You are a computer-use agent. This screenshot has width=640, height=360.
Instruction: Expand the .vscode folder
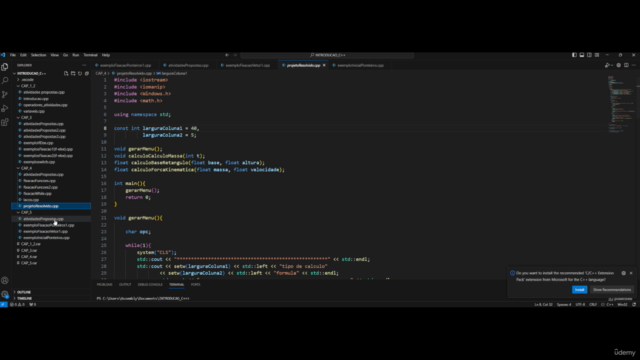tap(26, 80)
